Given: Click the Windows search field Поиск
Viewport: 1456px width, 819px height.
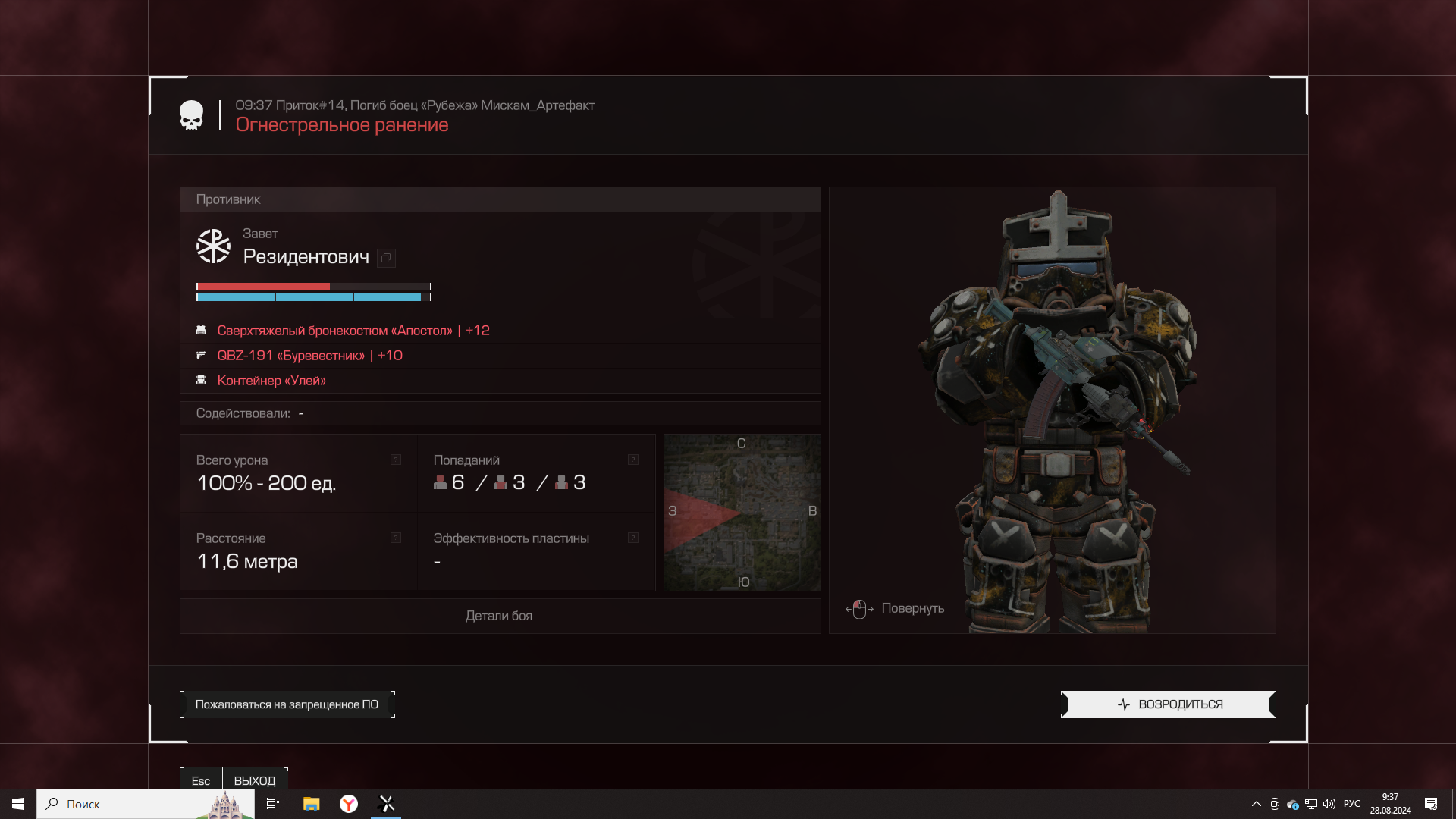Looking at the screenshot, I should click(x=146, y=804).
